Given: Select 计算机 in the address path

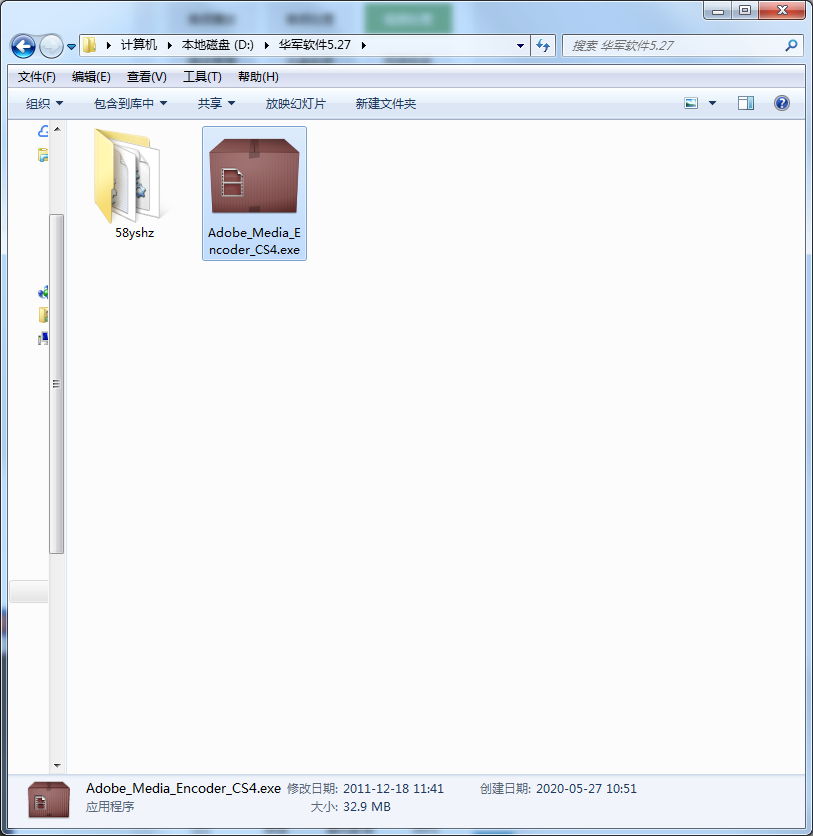Looking at the screenshot, I should (138, 45).
